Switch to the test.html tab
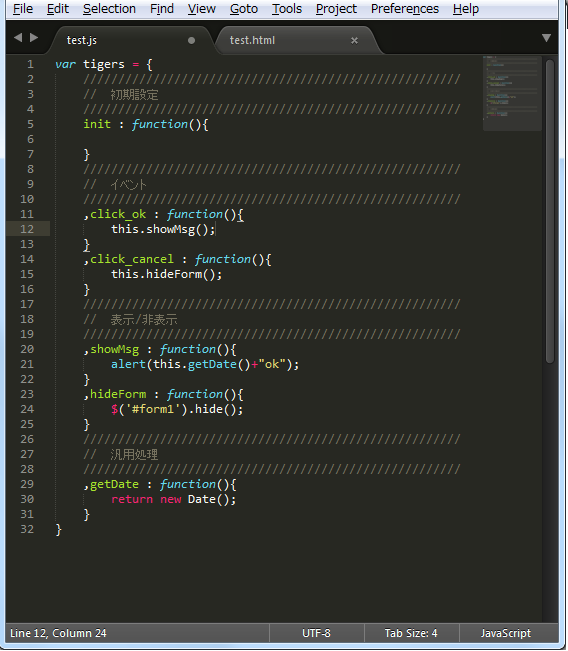Image resolution: width=568 pixels, height=651 pixels. [297, 40]
